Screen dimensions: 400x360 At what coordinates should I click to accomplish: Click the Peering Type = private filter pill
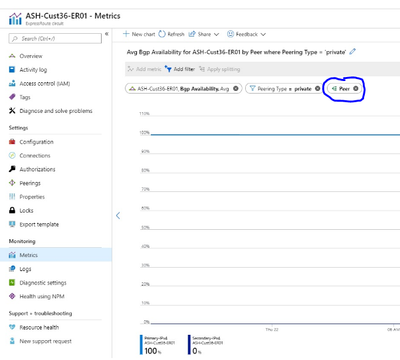click(x=284, y=88)
